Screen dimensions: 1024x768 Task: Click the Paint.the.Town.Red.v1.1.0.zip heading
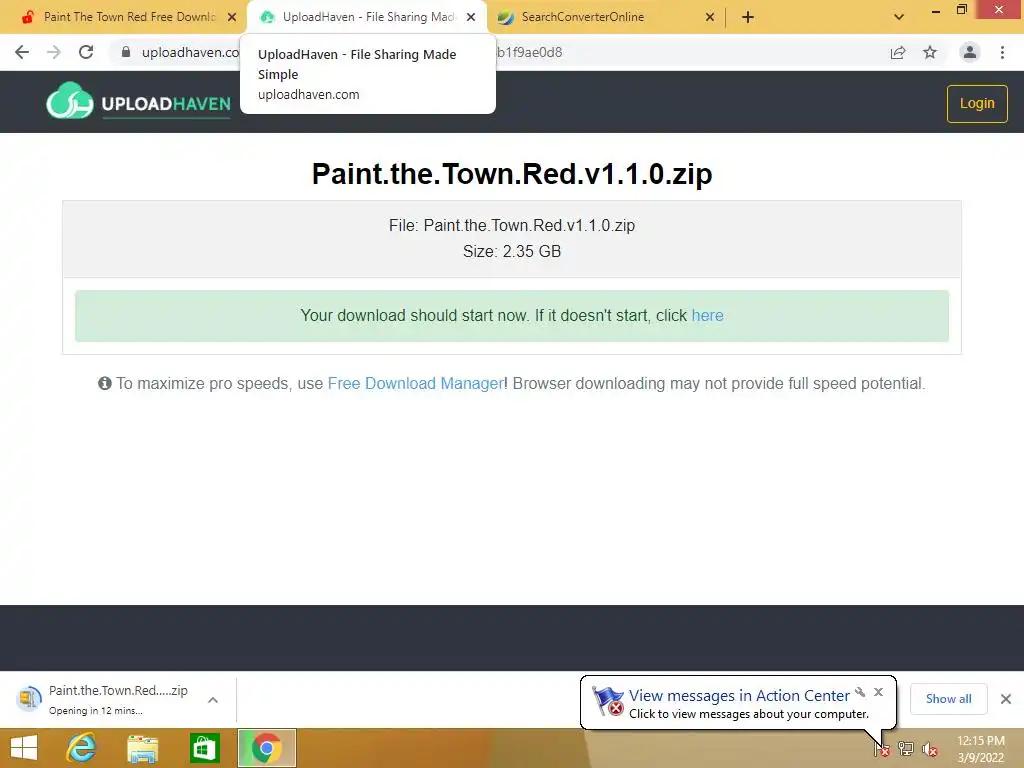[x=512, y=174]
